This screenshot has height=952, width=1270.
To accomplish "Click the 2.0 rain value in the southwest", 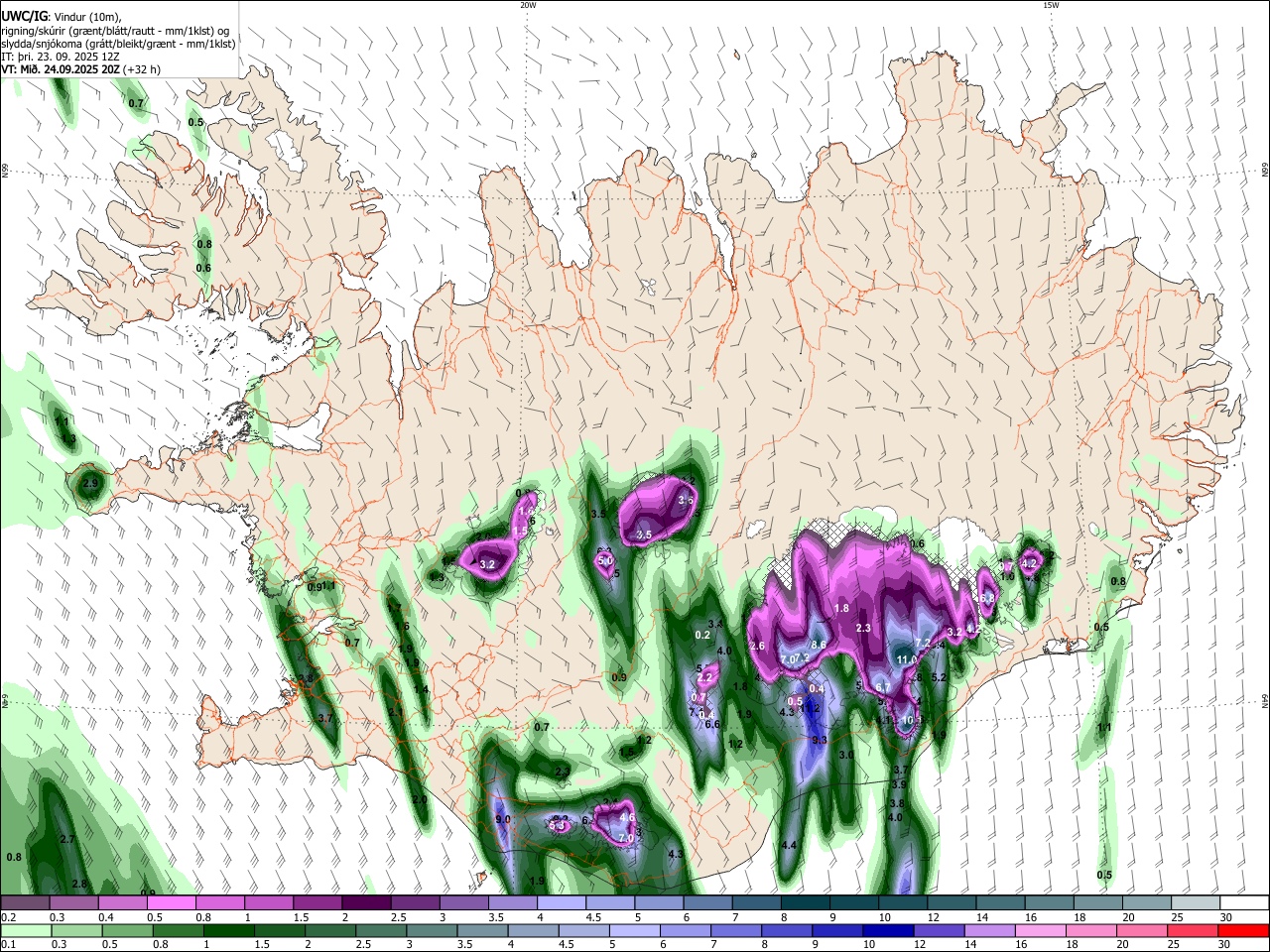I will pos(420,799).
